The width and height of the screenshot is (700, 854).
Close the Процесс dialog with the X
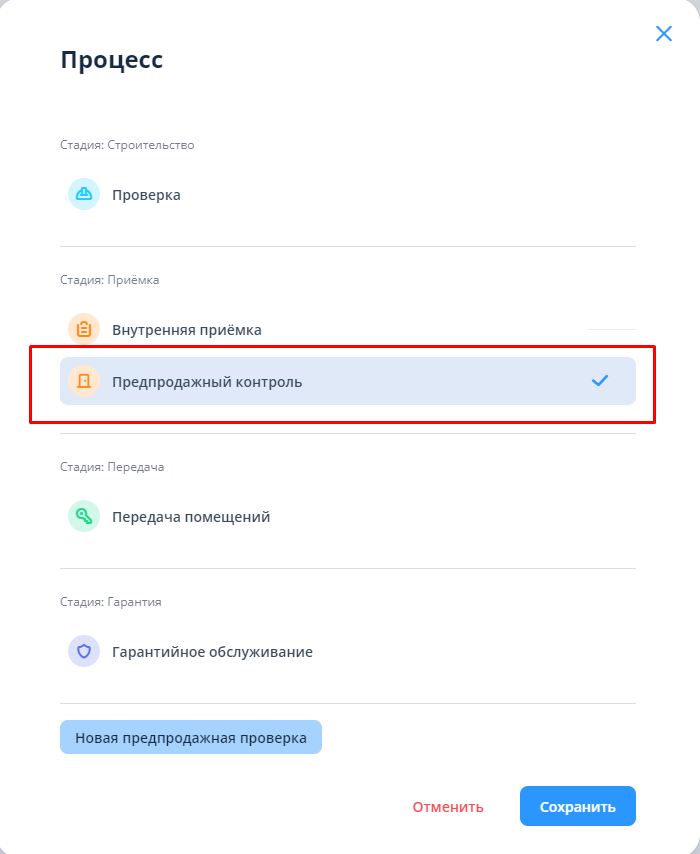(664, 34)
